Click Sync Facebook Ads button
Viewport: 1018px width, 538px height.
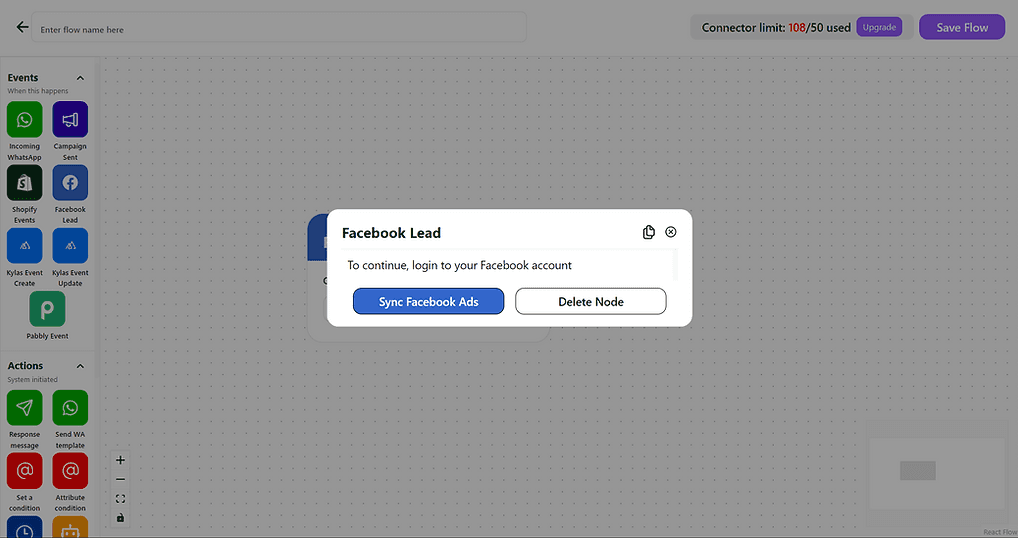tap(428, 301)
